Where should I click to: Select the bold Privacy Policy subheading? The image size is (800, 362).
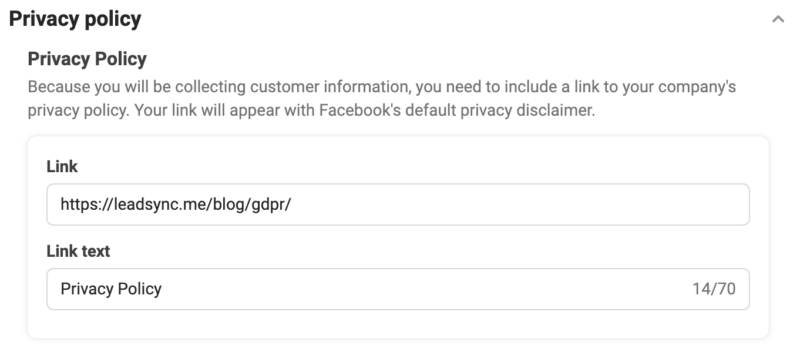click(87, 59)
